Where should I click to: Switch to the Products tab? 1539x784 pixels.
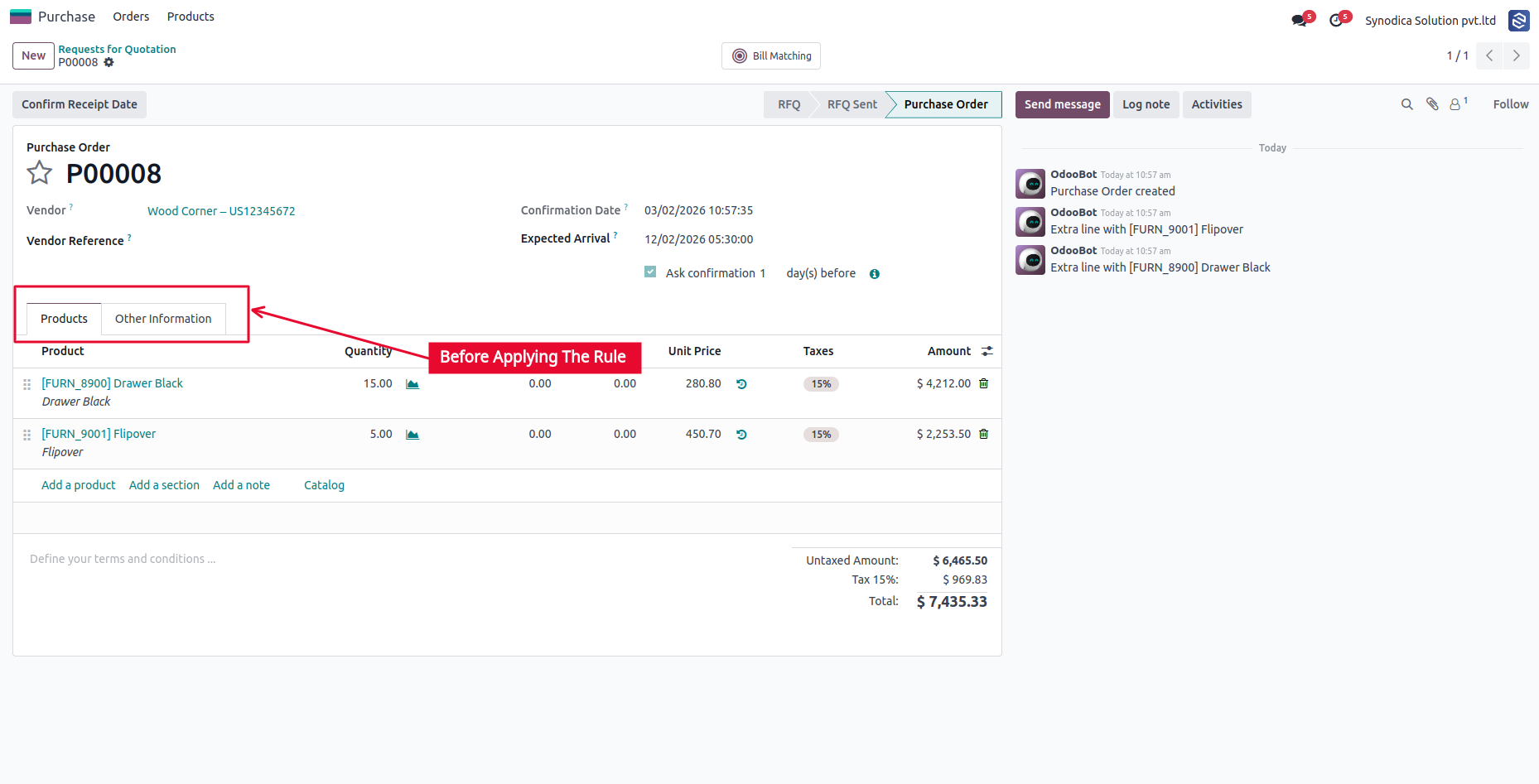click(x=64, y=319)
